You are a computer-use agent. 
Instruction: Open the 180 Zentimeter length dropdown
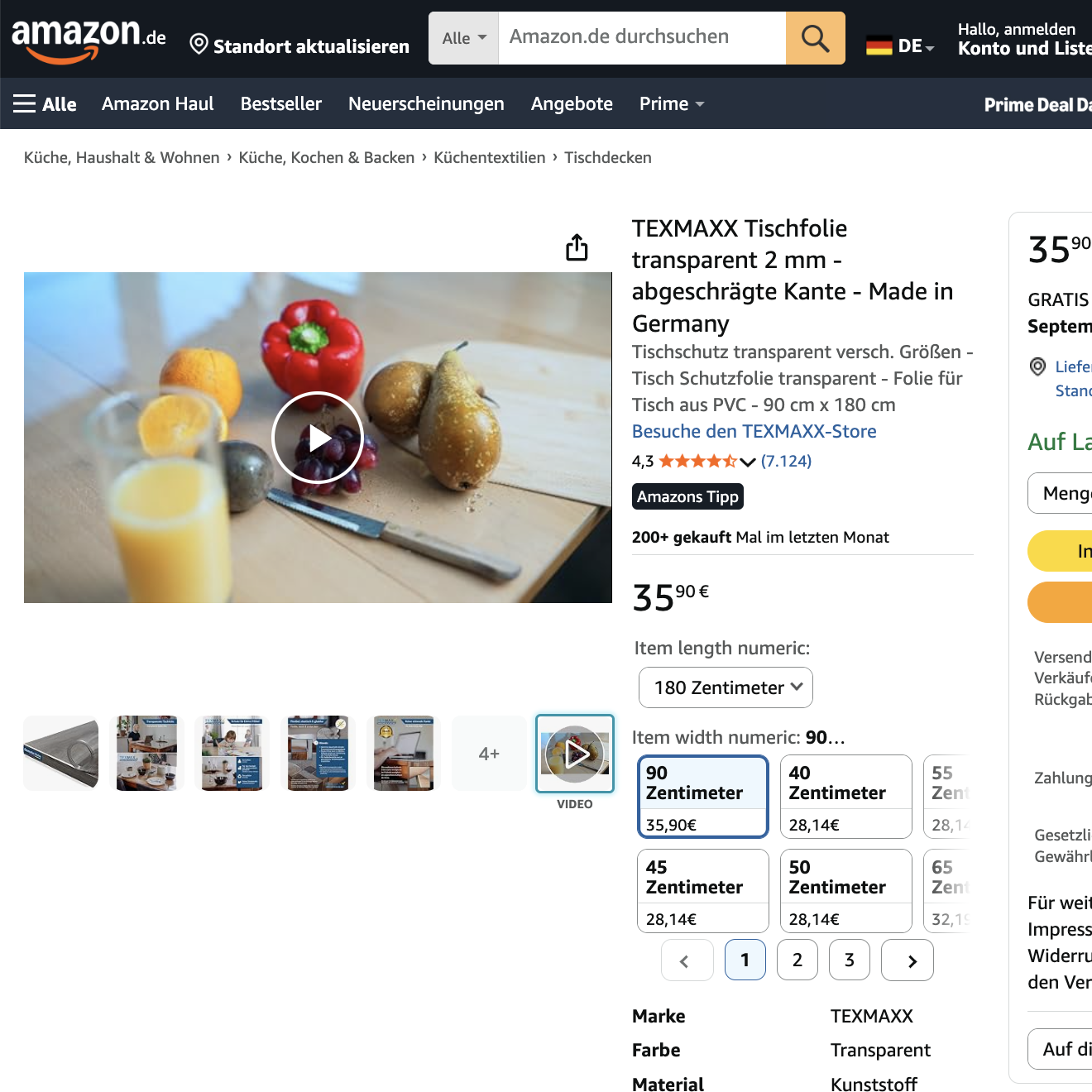tap(726, 687)
